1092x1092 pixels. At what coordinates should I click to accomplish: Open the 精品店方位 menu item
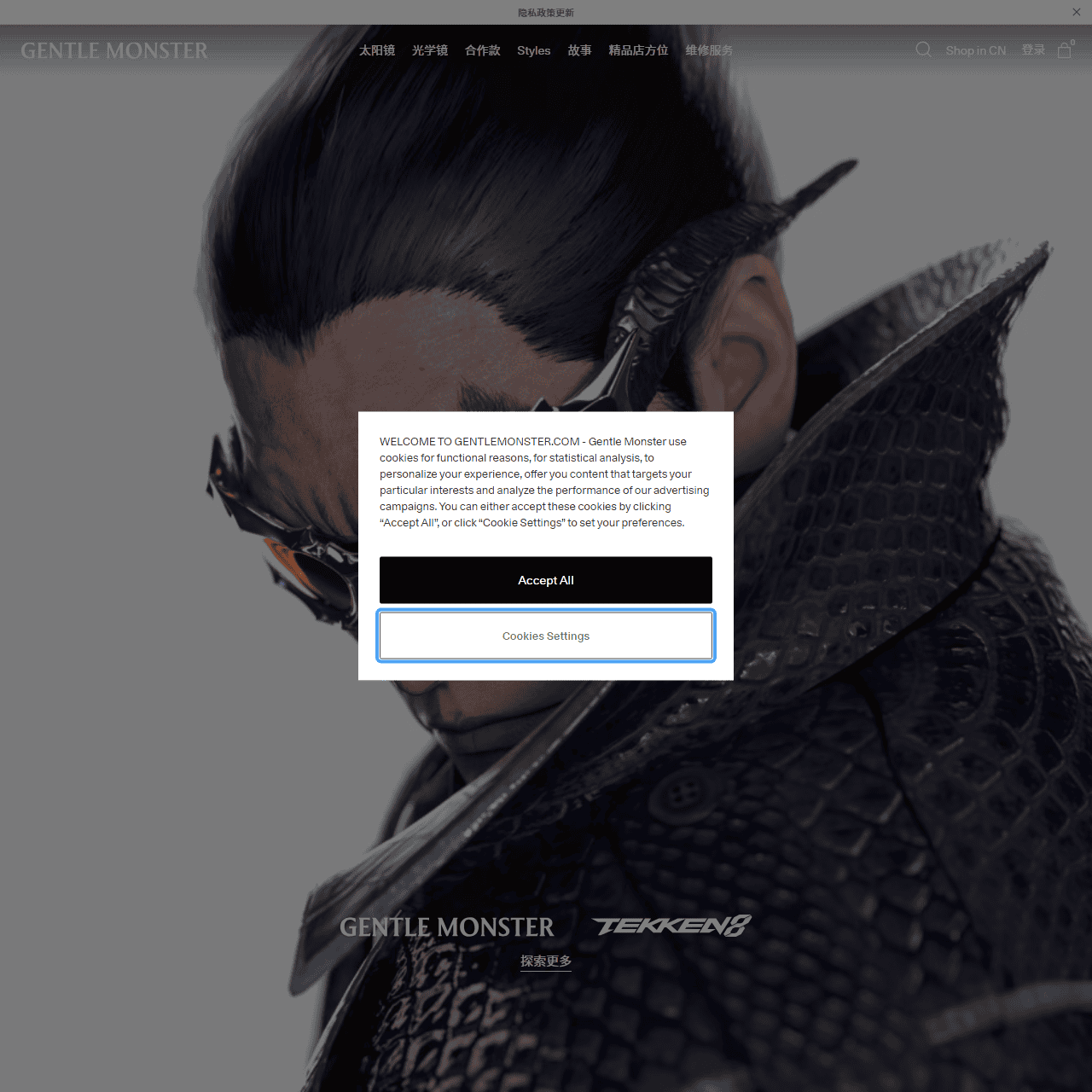(x=639, y=50)
